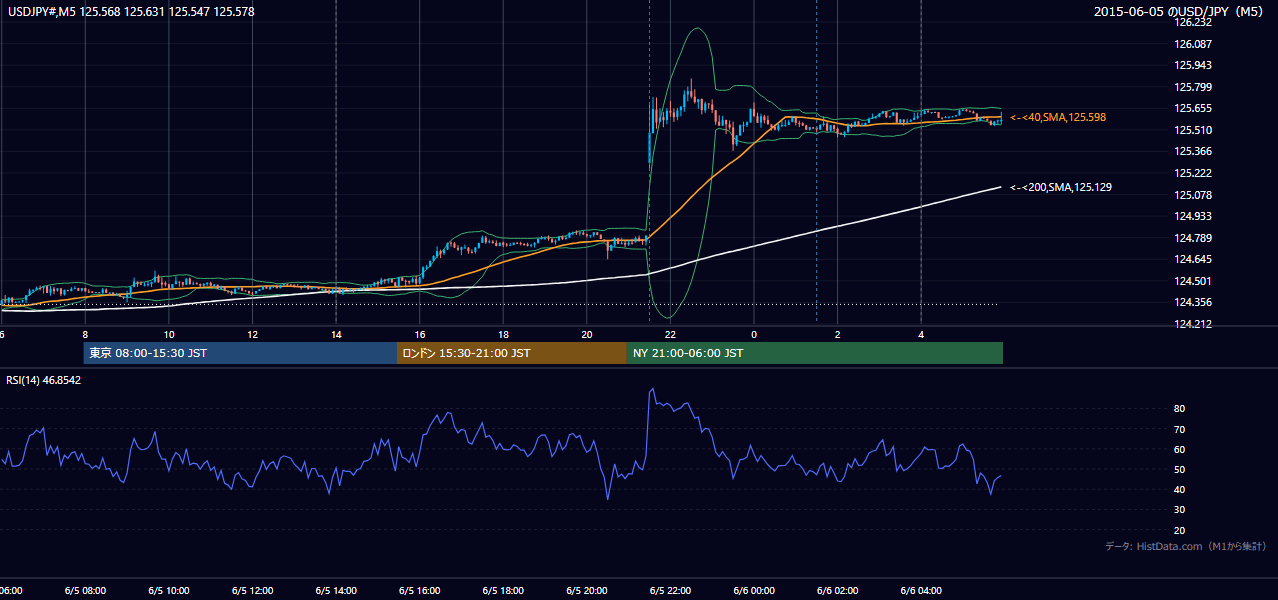Click price axis value 125.078
The width and height of the screenshot is (1278, 600).
[x=1194, y=195]
